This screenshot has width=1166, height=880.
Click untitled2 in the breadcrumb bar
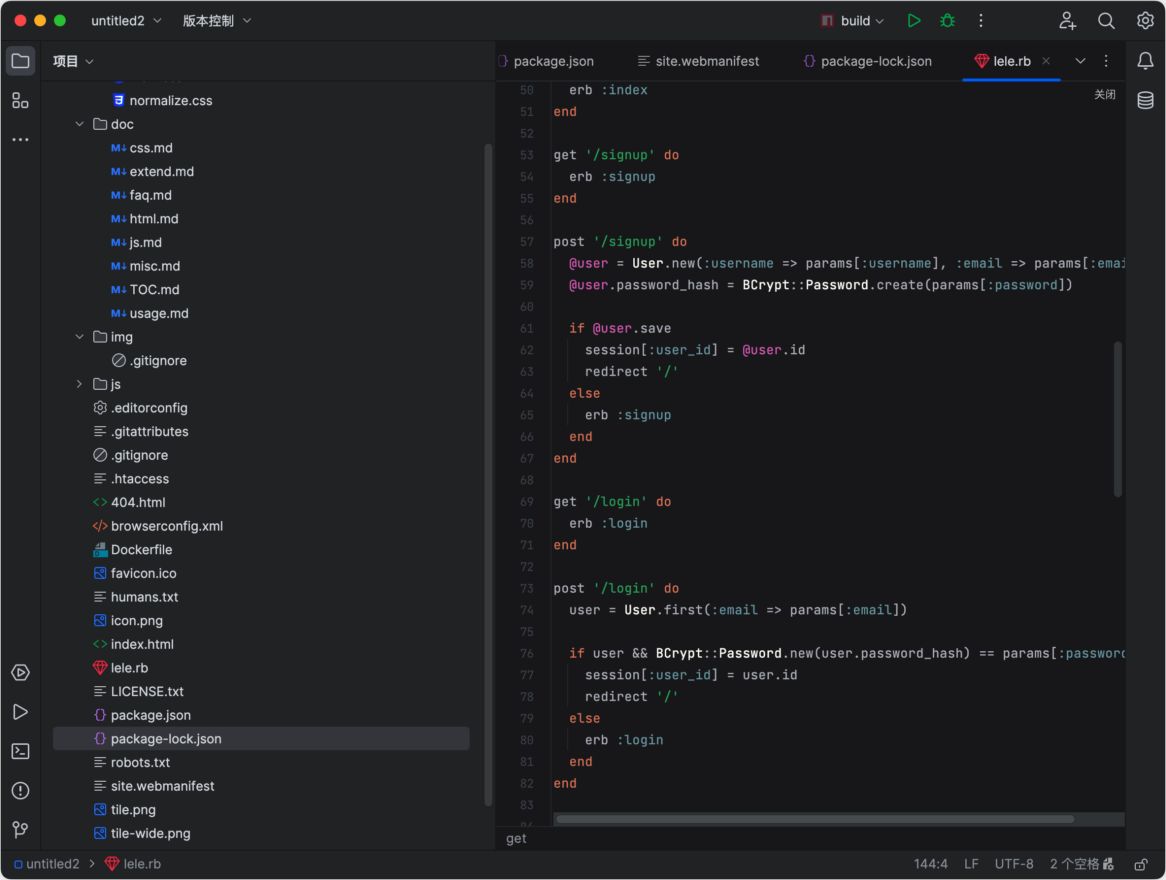pos(47,864)
